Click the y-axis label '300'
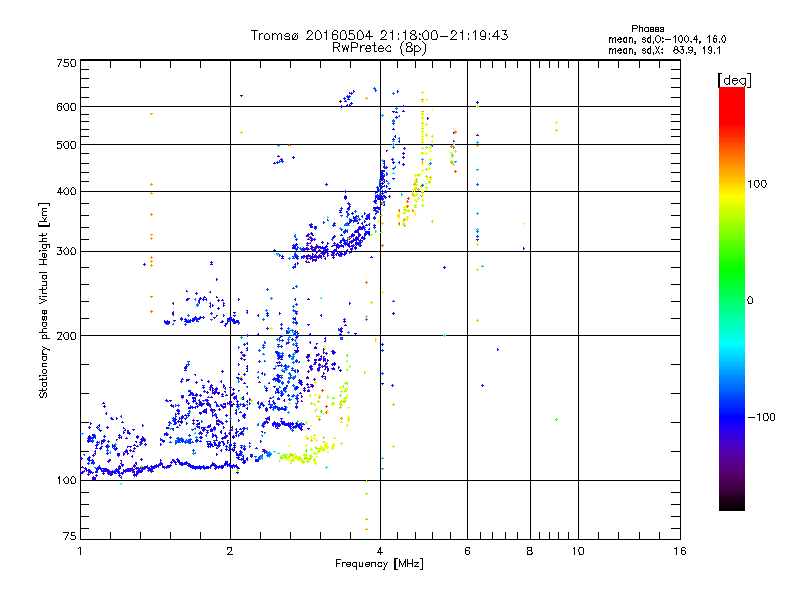800x600 pixels. pos(66,252)
